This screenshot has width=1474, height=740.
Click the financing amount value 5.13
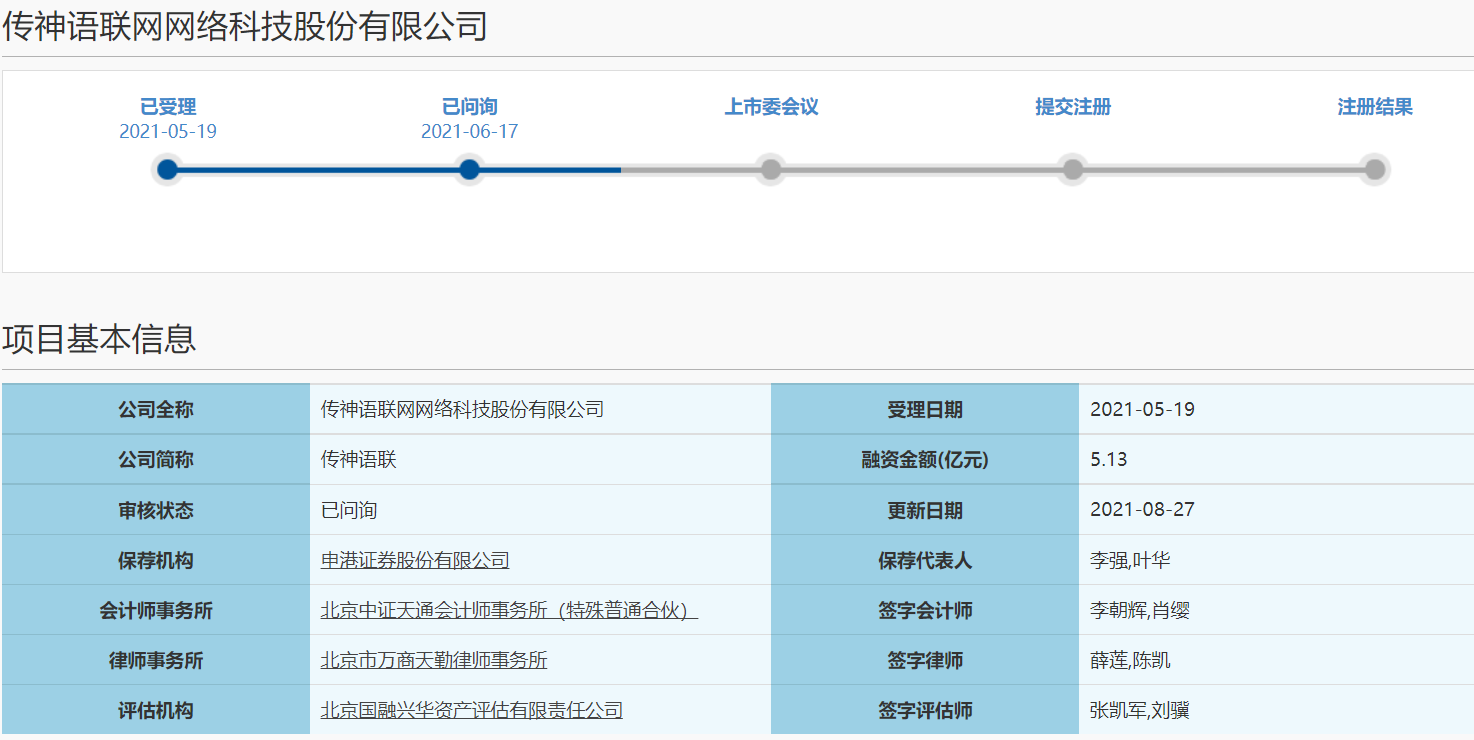(x=1109, y=460)
